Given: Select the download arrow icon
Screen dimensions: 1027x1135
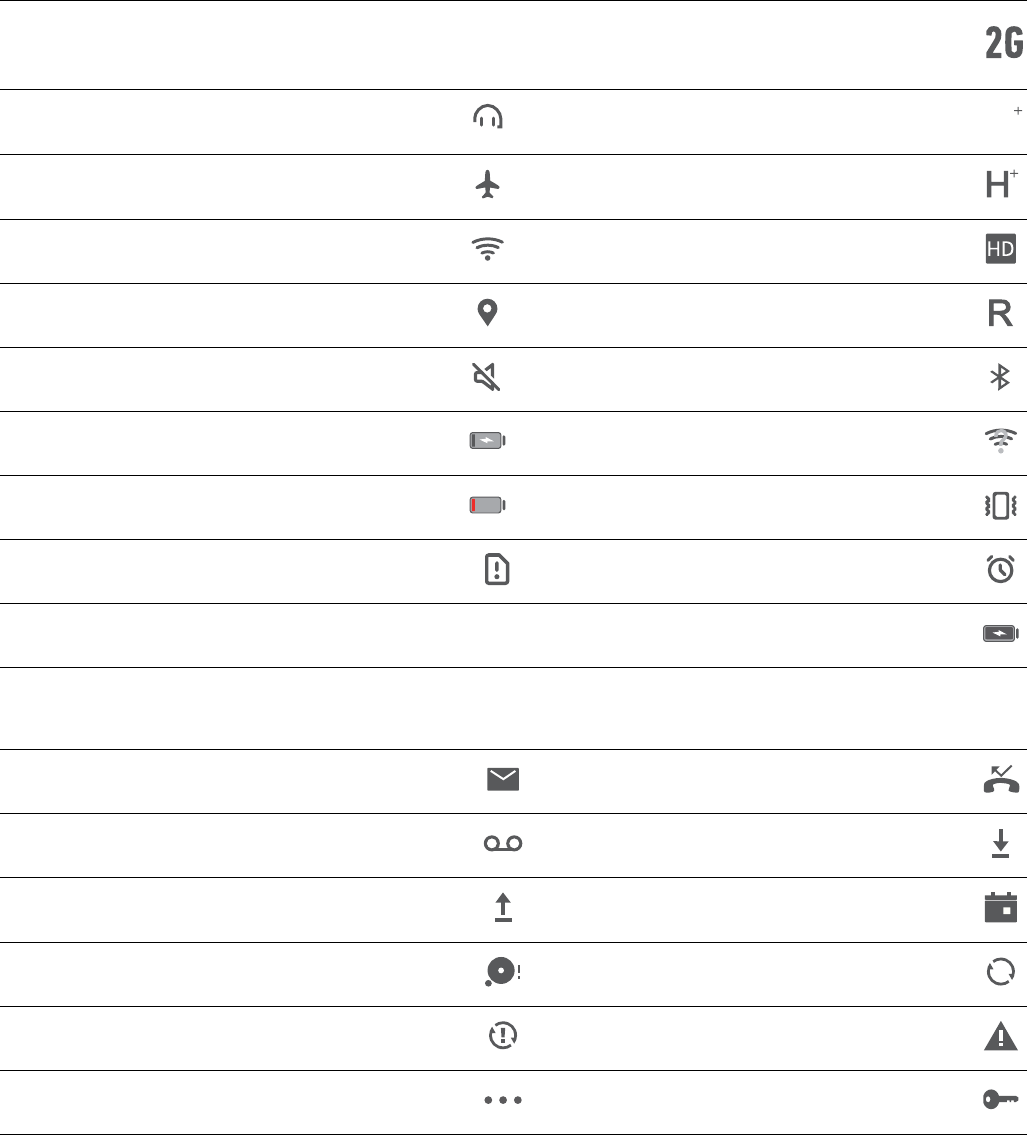Looking at the screenshot, I should click(x=999, y=844).
